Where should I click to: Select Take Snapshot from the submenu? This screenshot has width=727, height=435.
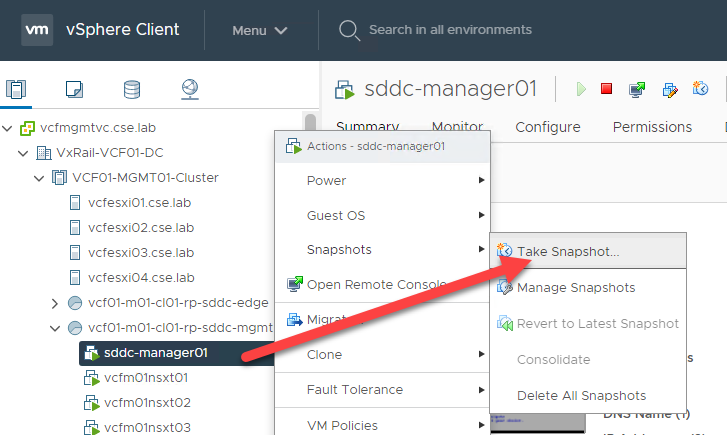tap(567, 251)
